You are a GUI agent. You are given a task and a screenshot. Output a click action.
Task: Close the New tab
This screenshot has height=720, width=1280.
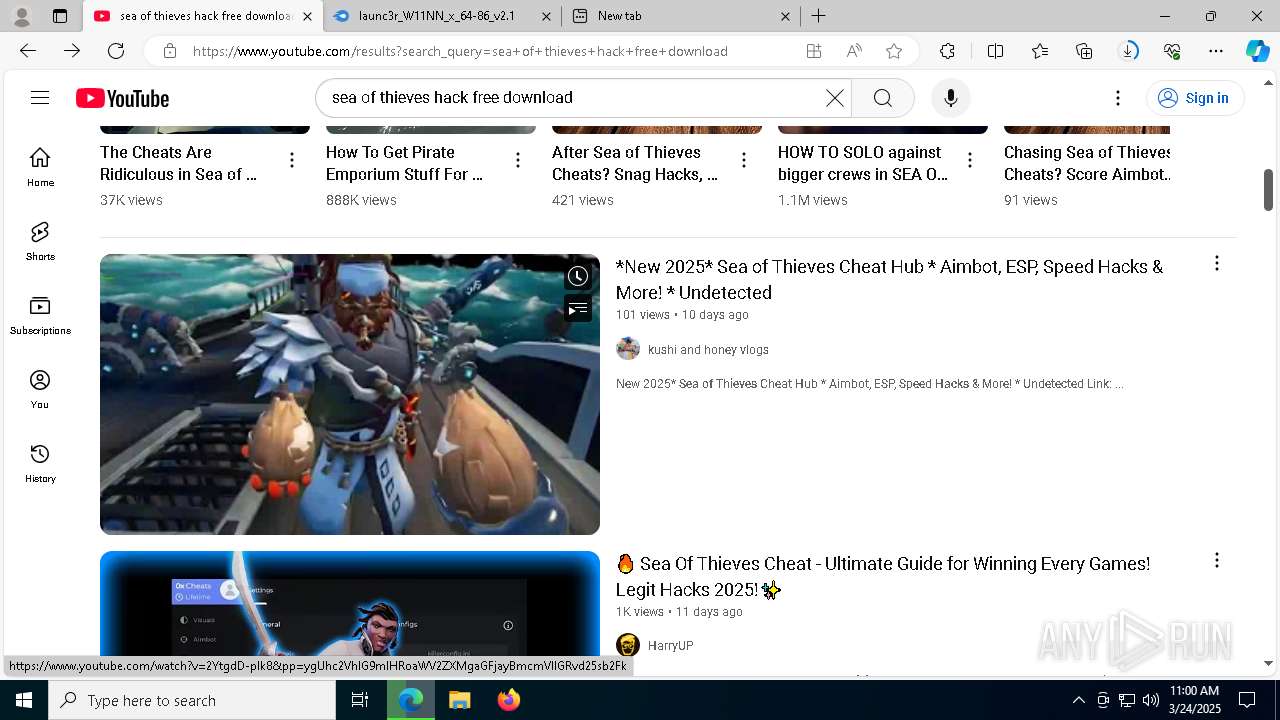coord(785,16)
